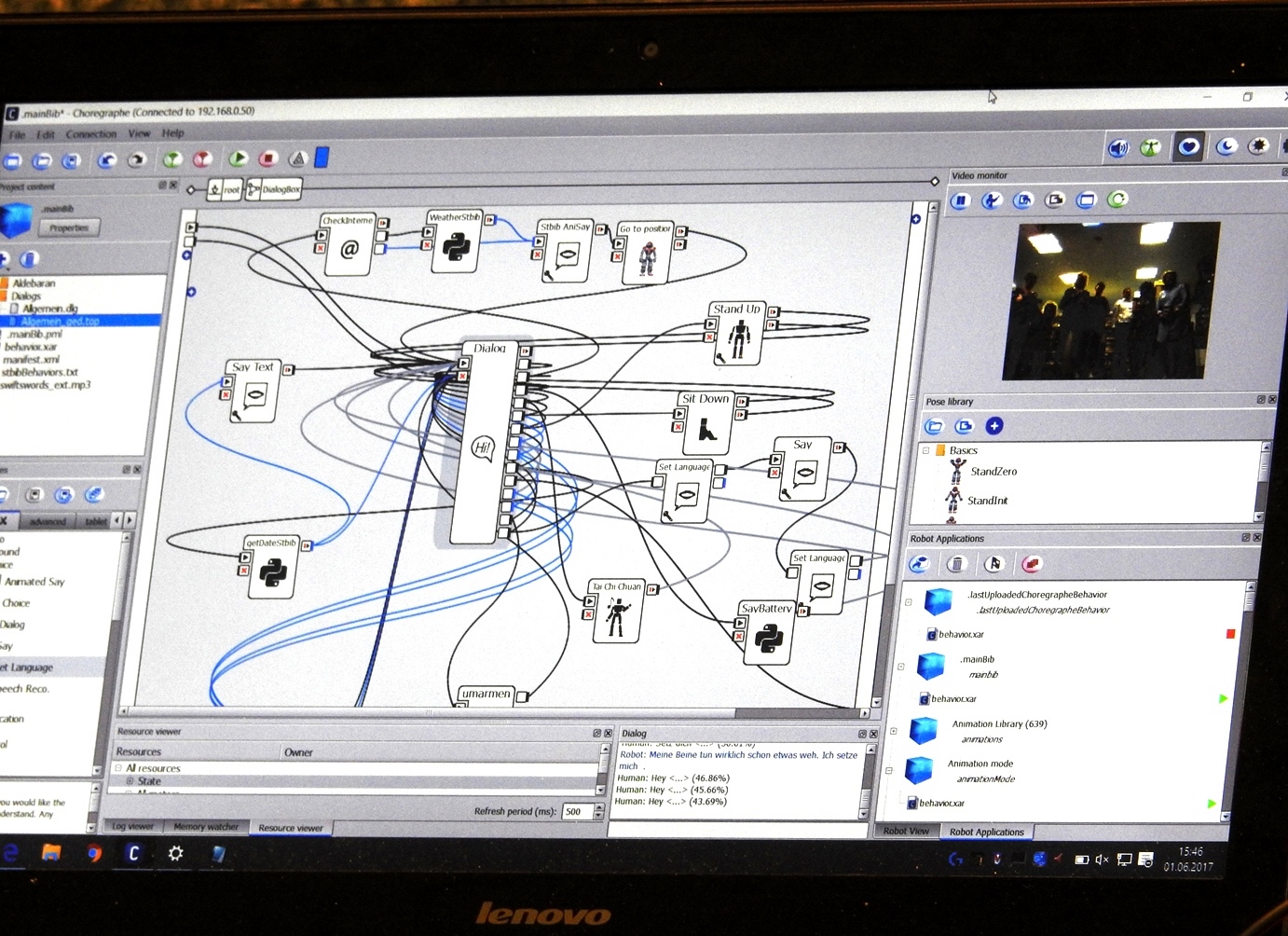Click the green Play behavior button
This screenshot has width=1288, height=936.
[239, 158]
